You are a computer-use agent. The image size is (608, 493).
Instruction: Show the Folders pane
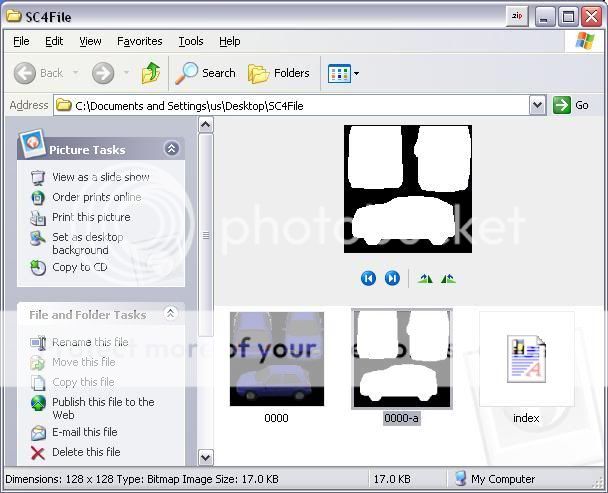click(279, 73)
